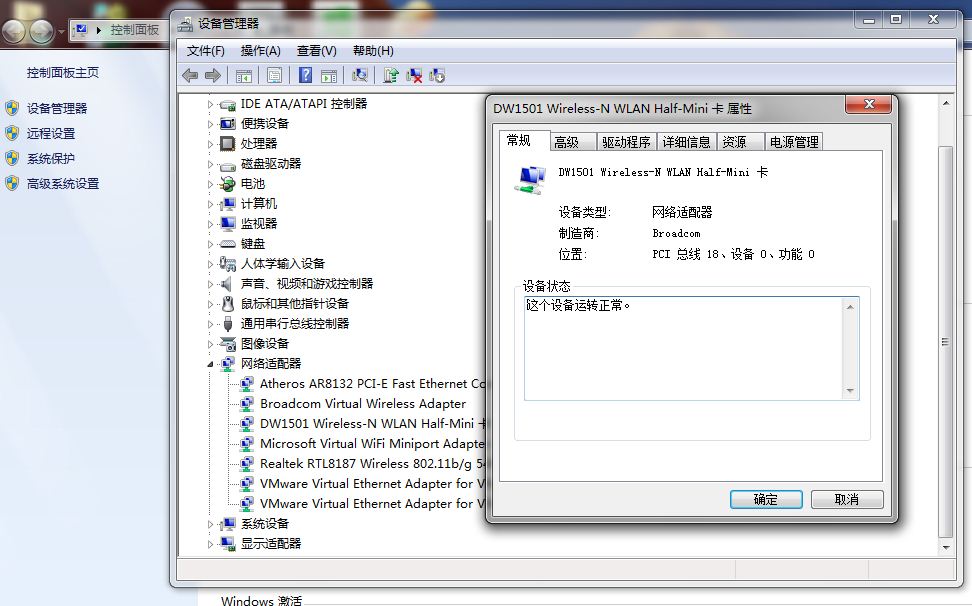This screenshot has height=606, width=972.
Task: Click the Device Manager scrollbar up arrow
Action: point(945,103)
